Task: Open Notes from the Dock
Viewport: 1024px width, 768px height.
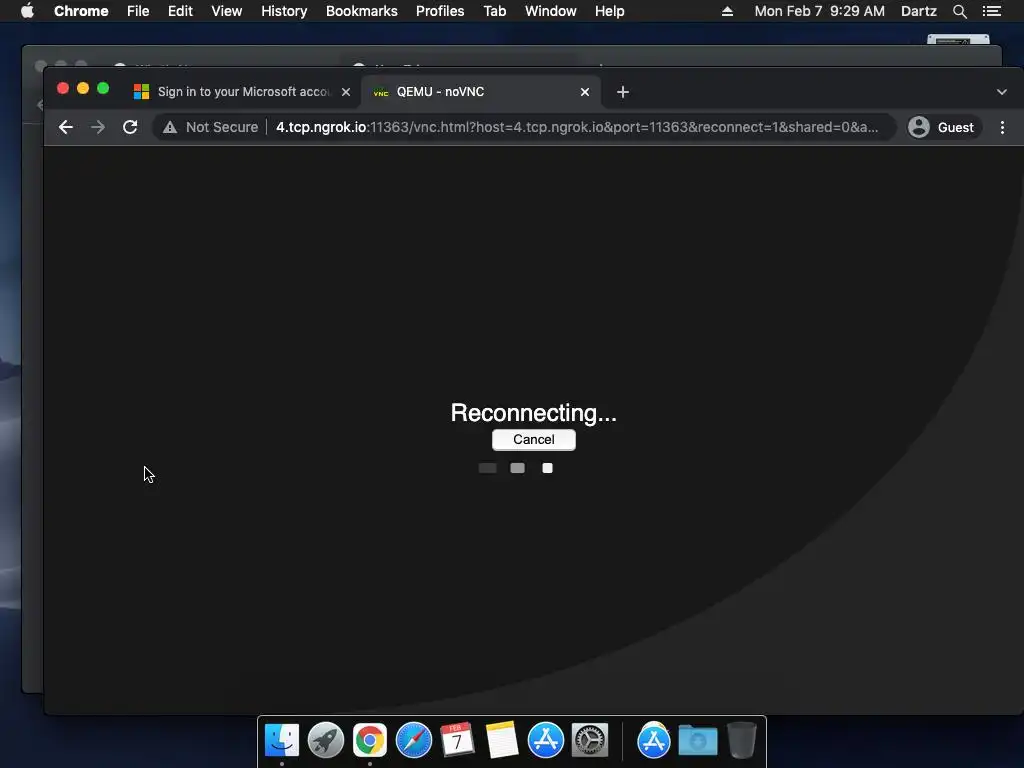Action: pyautogui.click(x=502, y=740)
